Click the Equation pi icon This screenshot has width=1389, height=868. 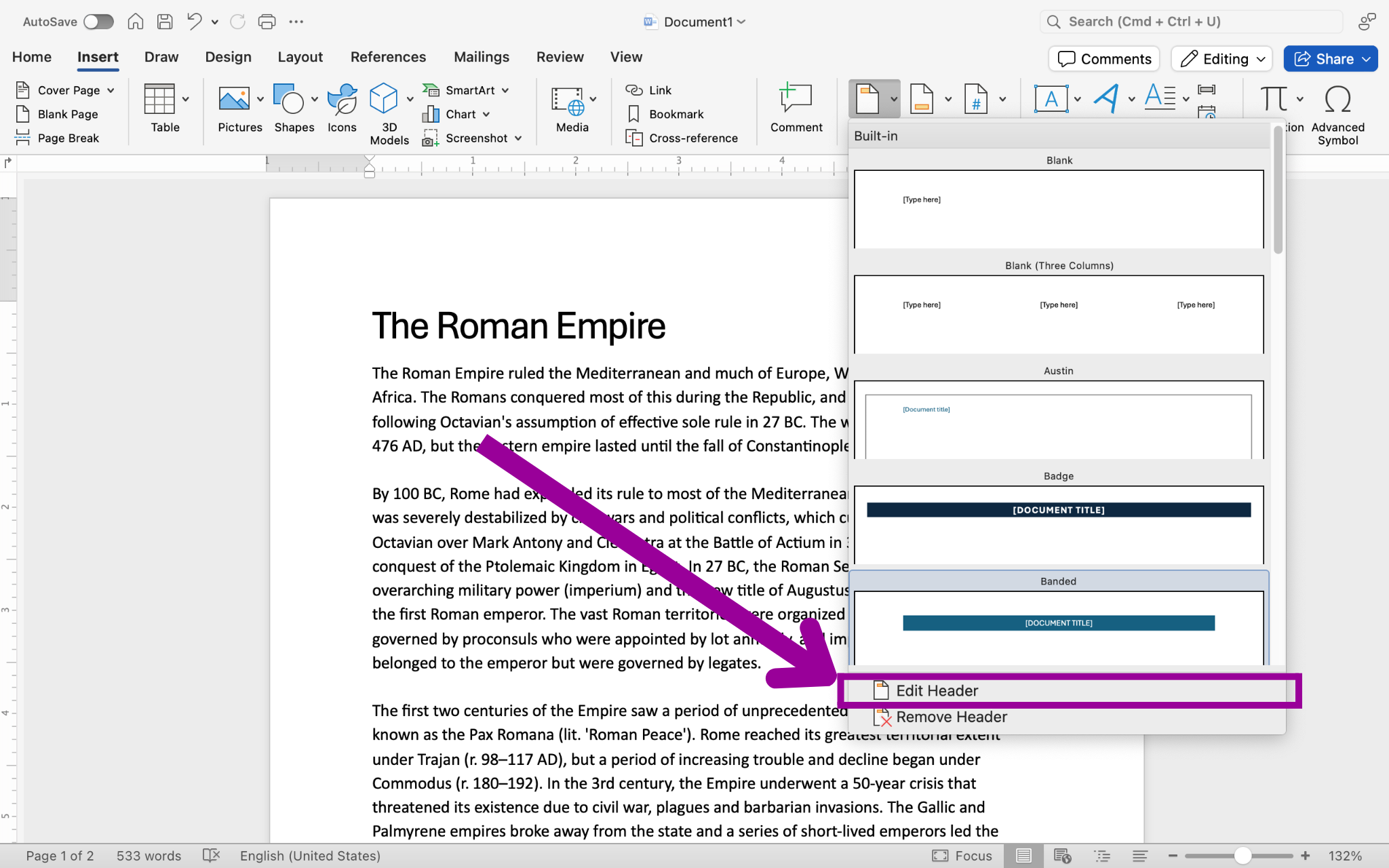pyautogui.click(x=1274, y=99)
